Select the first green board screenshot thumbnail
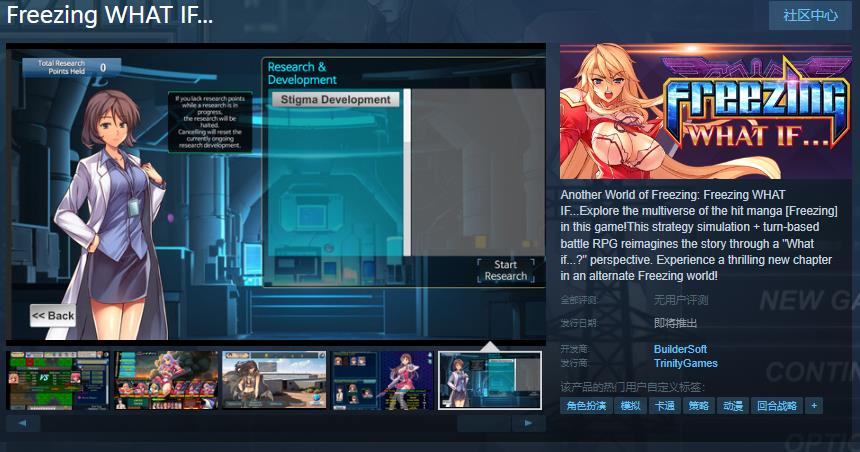The height and width of the screenshot is (452, 860). (57, 380)
